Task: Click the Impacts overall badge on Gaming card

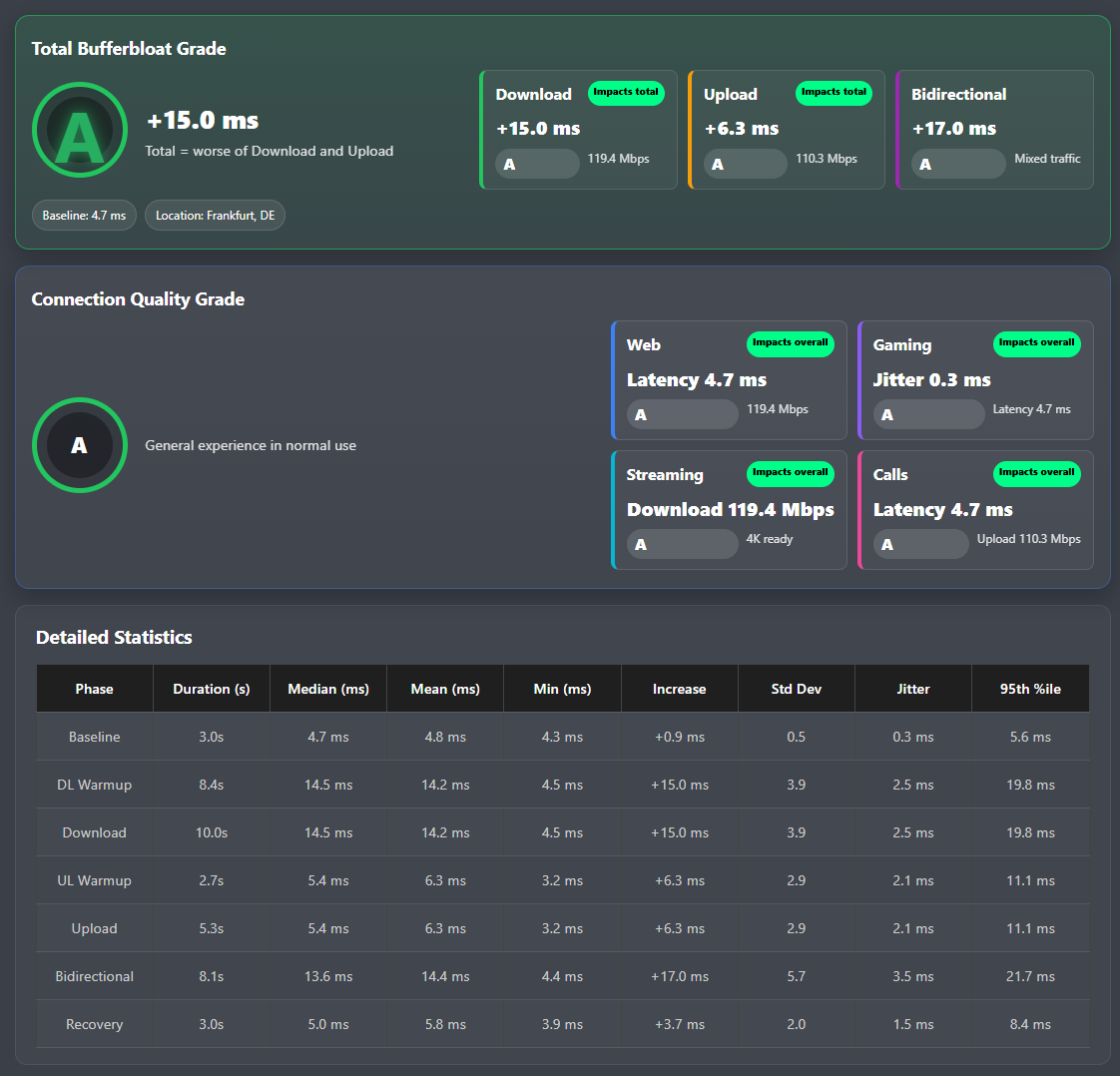Action: [x=1036, y=343]
